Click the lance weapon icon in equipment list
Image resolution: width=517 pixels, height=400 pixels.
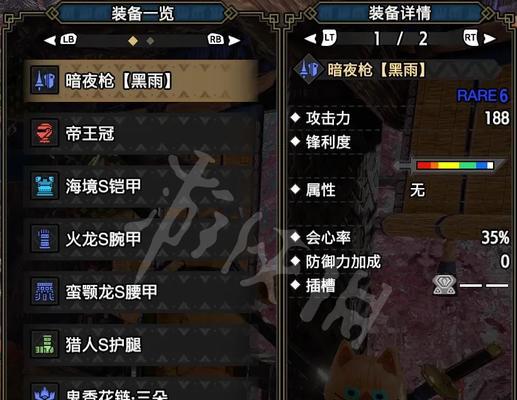[x=45, y=80]
